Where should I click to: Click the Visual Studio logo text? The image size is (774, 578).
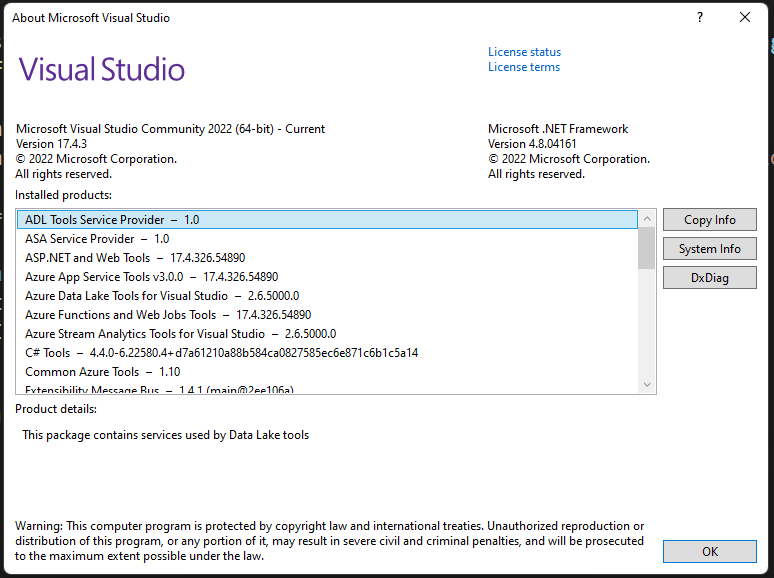102,69
